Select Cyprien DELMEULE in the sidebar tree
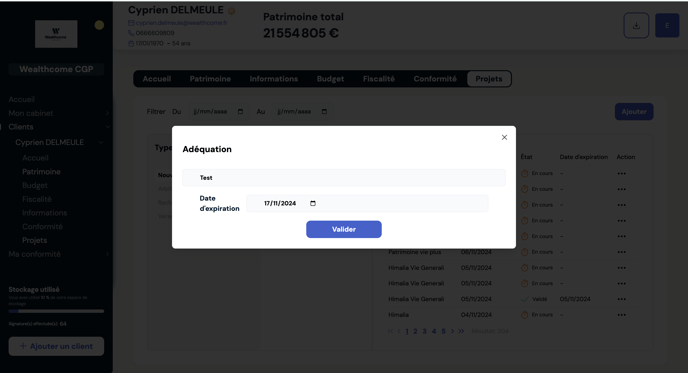Screen dimensions: 688x373 (50, 142)
